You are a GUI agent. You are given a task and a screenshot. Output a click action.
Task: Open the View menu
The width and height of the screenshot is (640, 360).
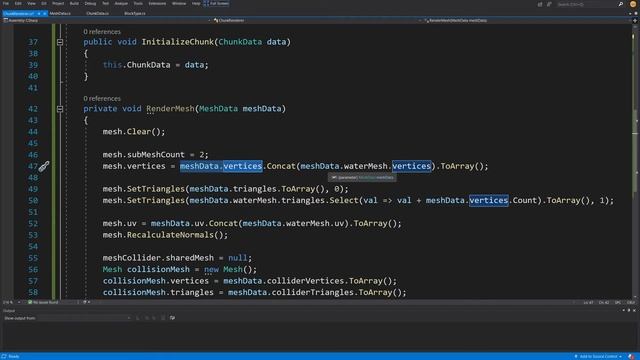coord(31,3)
